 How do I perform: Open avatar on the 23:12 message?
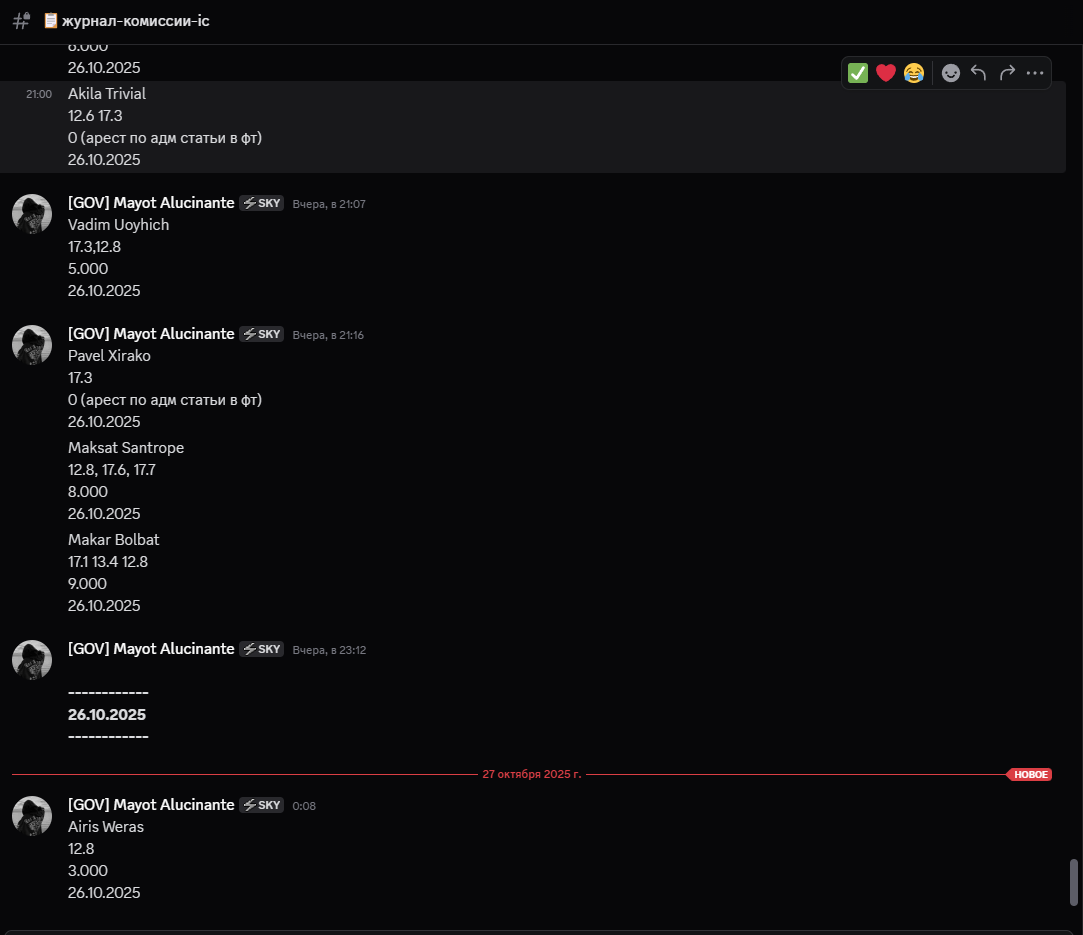coord(32,660)
